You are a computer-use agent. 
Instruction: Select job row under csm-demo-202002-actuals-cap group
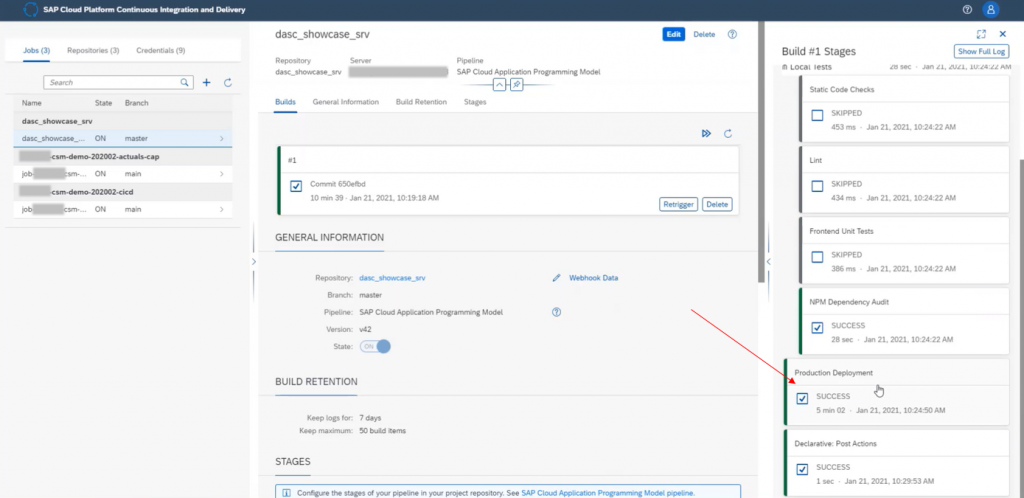click(x=123, y=174)
